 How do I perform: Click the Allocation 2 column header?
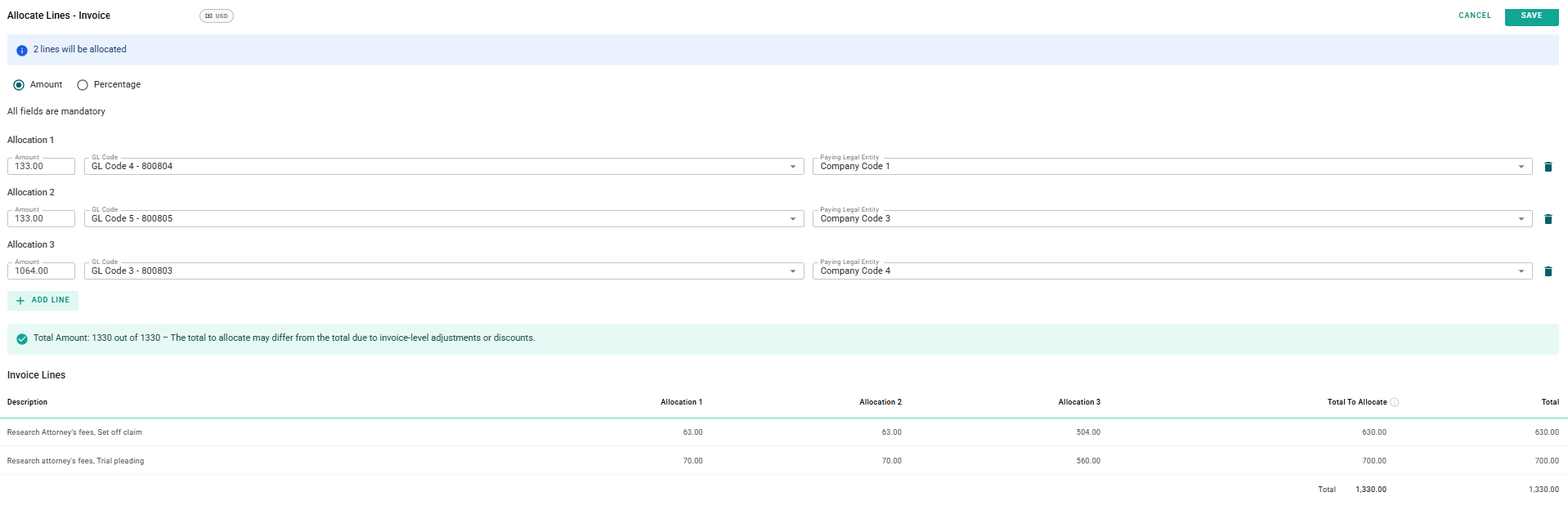[x=880, y=402]
